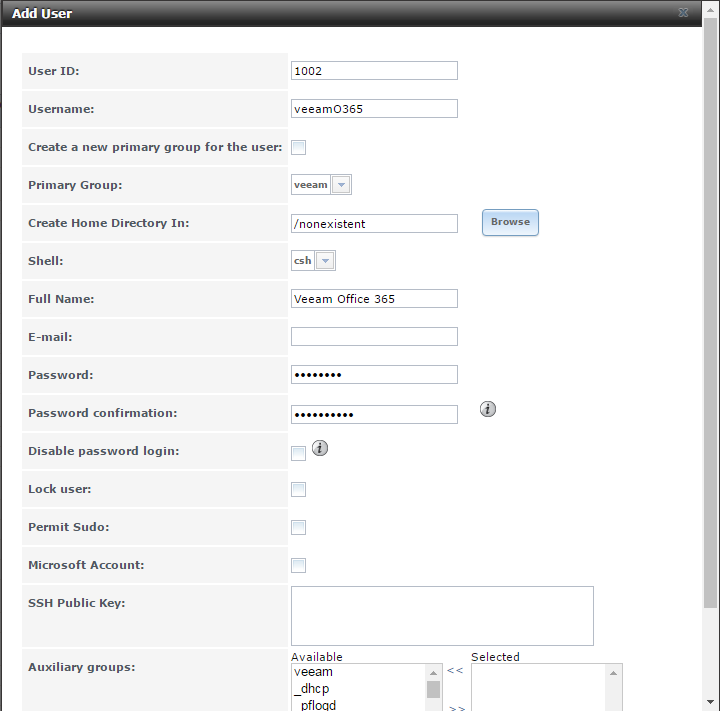This screenshot has width=720, height=711.
Task: Click the Password confirmation field
Action: [x=374, y=414]
